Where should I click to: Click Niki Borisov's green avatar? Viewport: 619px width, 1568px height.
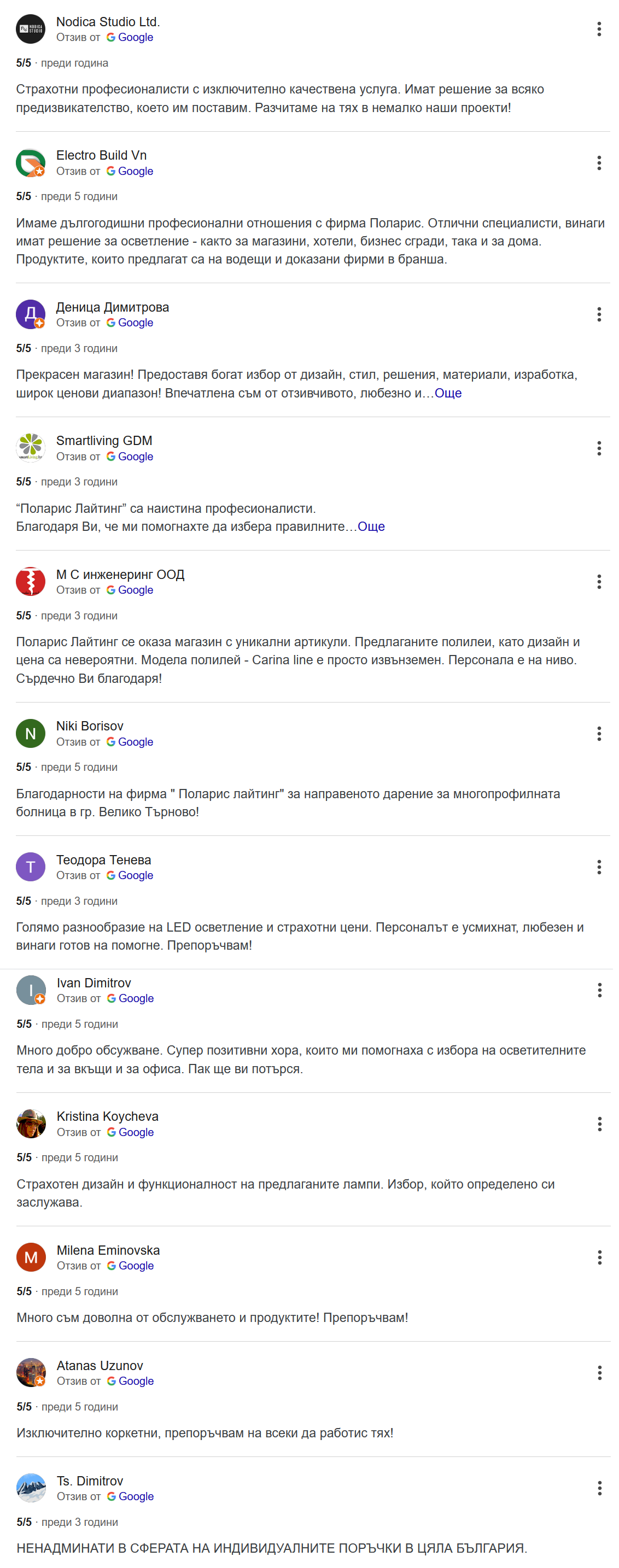31,734
